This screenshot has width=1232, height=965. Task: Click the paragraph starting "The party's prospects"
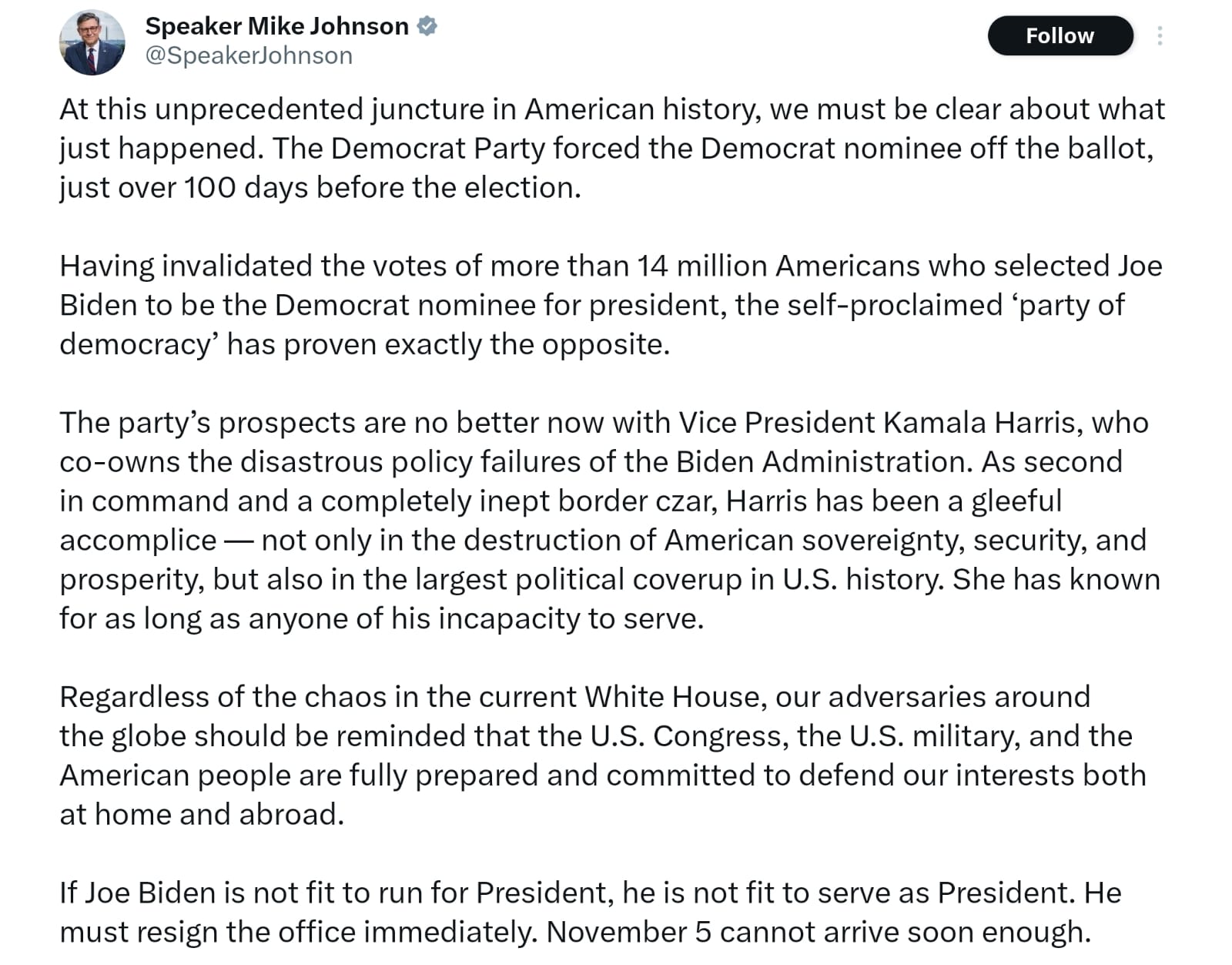coord(608,521)
